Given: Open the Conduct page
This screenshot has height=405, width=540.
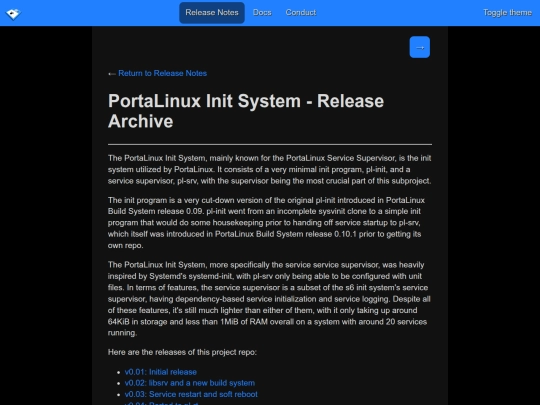Looking at the screenshot, I should (301, 13).
